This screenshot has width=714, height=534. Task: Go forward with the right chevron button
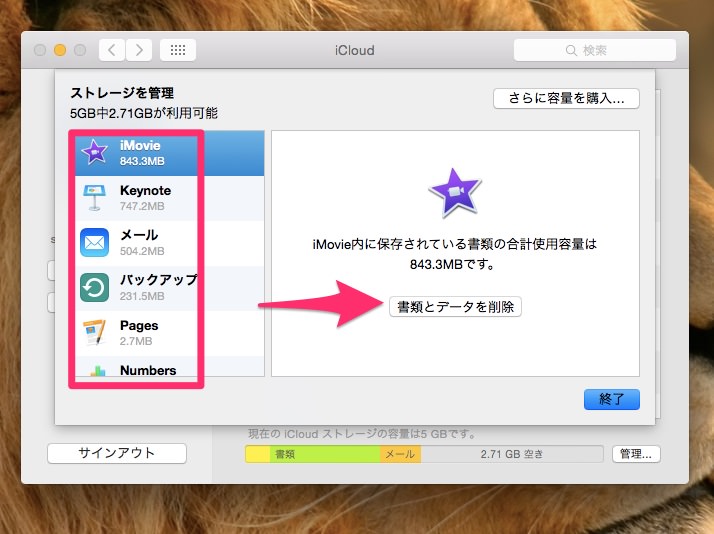pos(139,50)
